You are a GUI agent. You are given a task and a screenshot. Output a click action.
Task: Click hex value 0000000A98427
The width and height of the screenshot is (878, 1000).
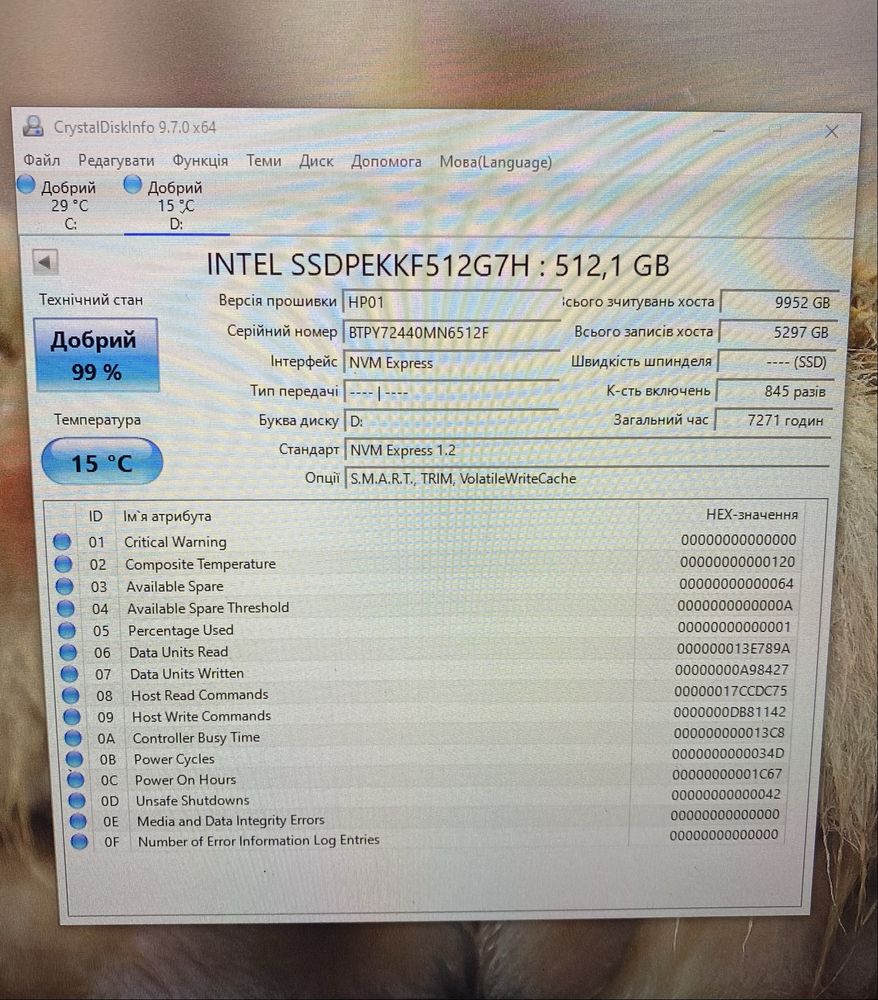tap(732, 670)
